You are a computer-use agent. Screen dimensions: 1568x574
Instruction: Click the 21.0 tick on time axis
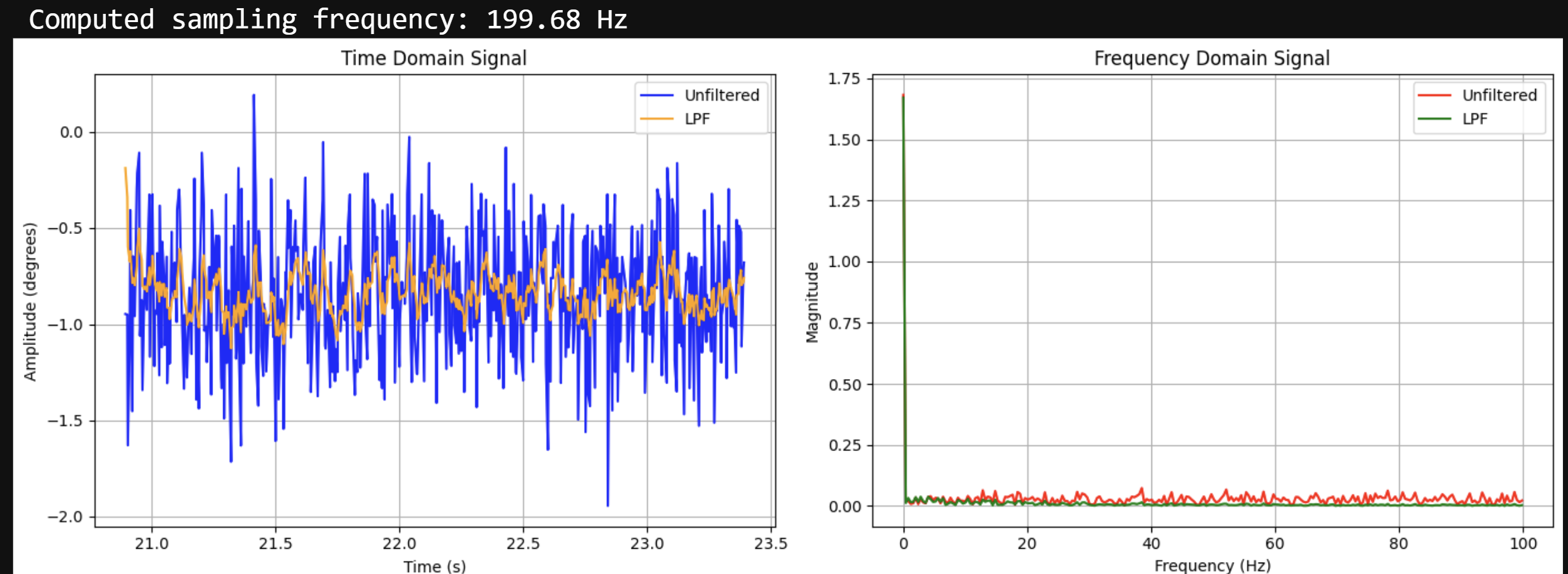coord(151,544)
